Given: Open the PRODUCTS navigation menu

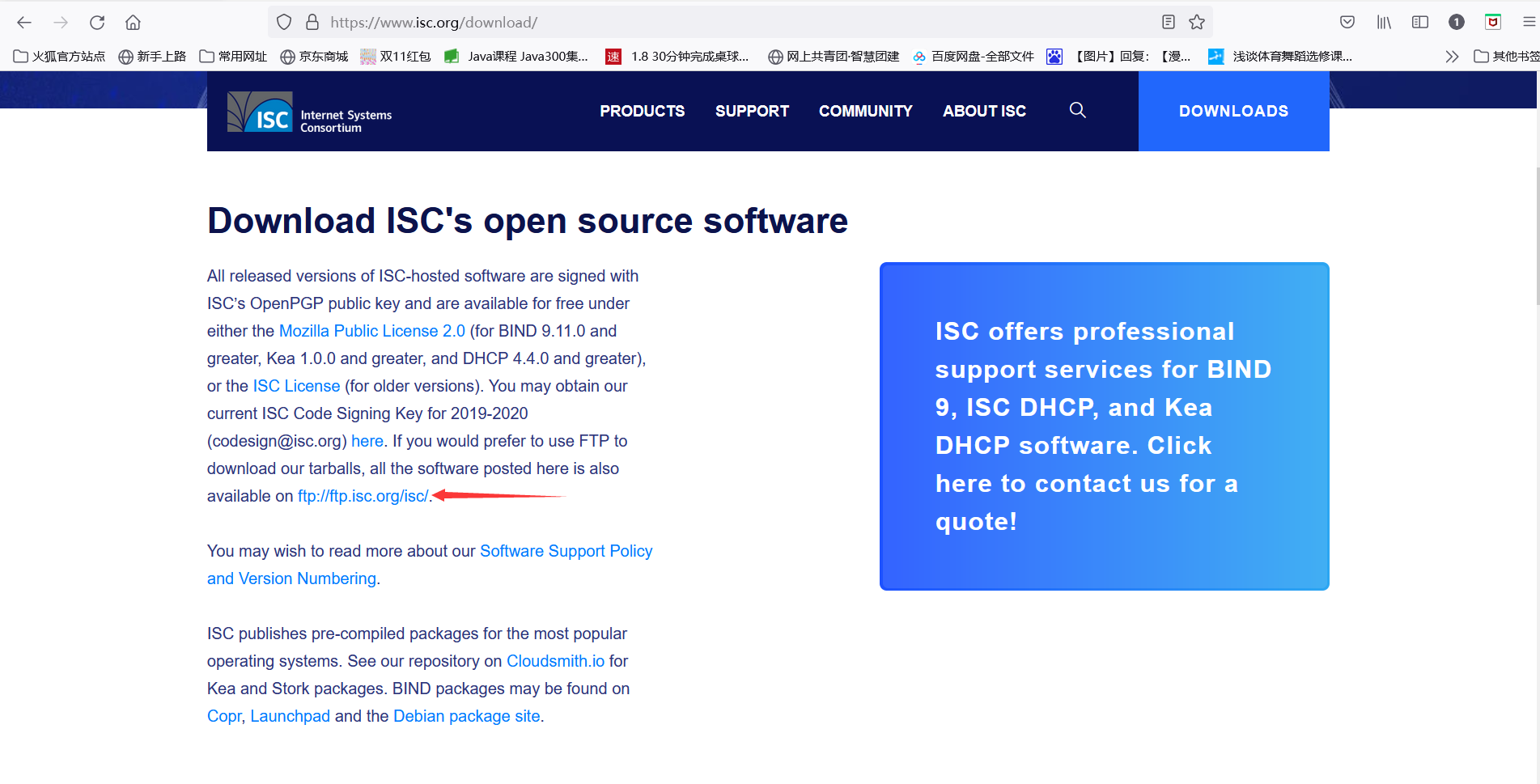Looking at the screenshot, I should (642, 110).
